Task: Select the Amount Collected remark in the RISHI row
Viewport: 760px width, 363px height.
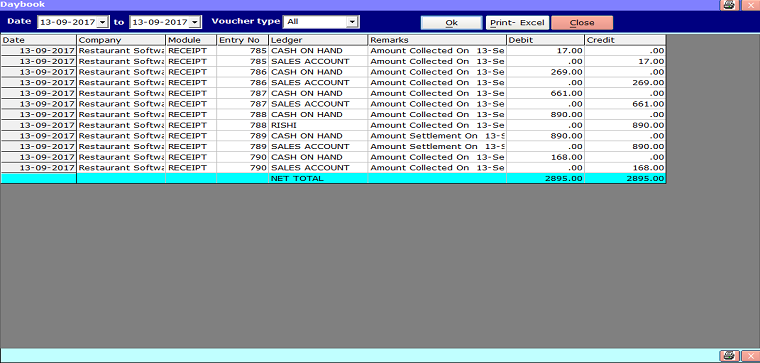Action: click(437, 125)
